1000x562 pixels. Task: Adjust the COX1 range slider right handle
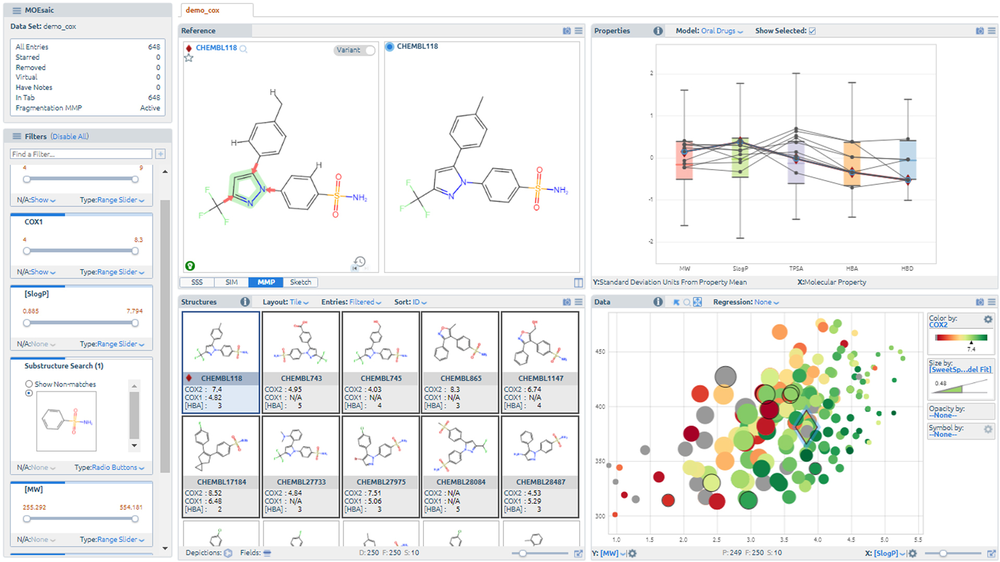point(135,251)
